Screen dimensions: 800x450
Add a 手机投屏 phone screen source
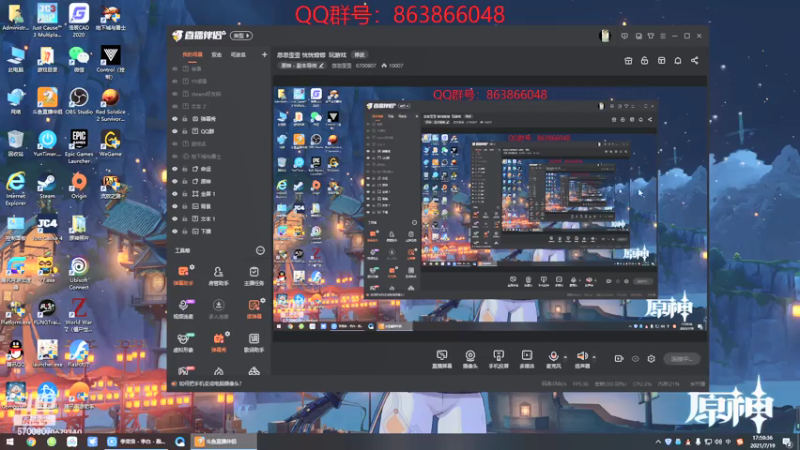(498, 359)
